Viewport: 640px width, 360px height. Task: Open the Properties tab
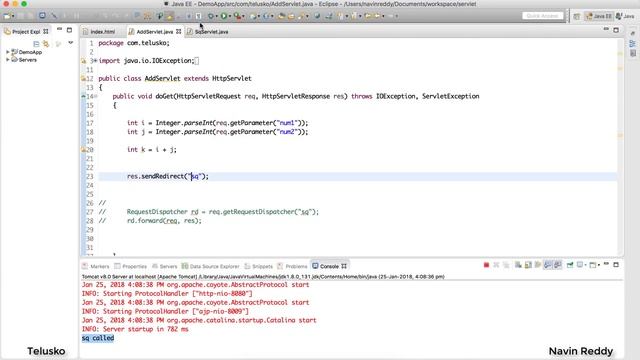[134, 266]
